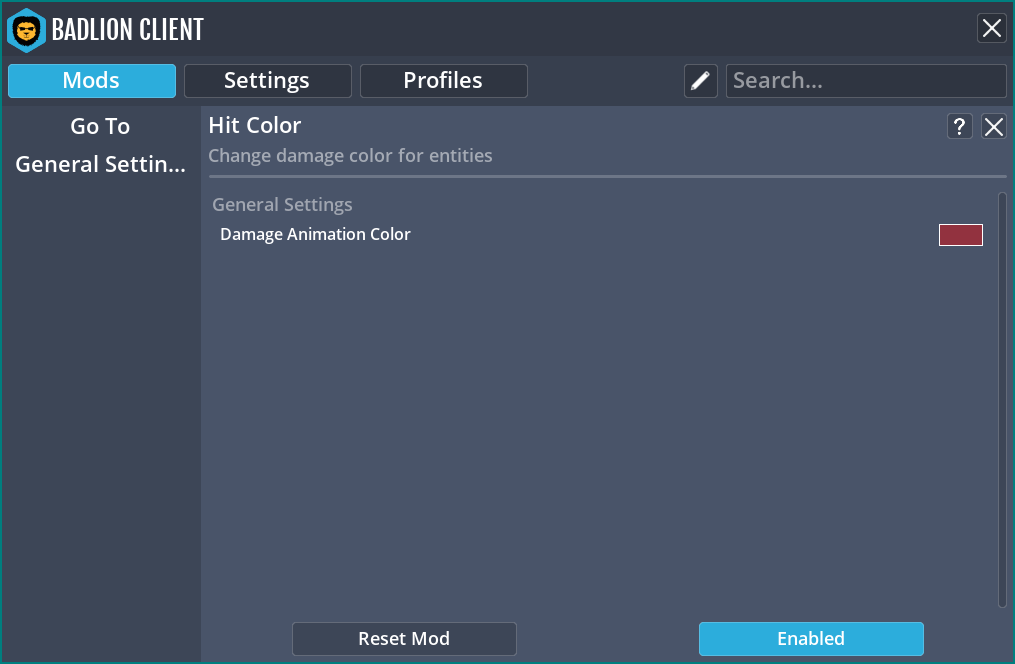Click the General Settings section header
1015x664 pixels.
click(282, 205)
